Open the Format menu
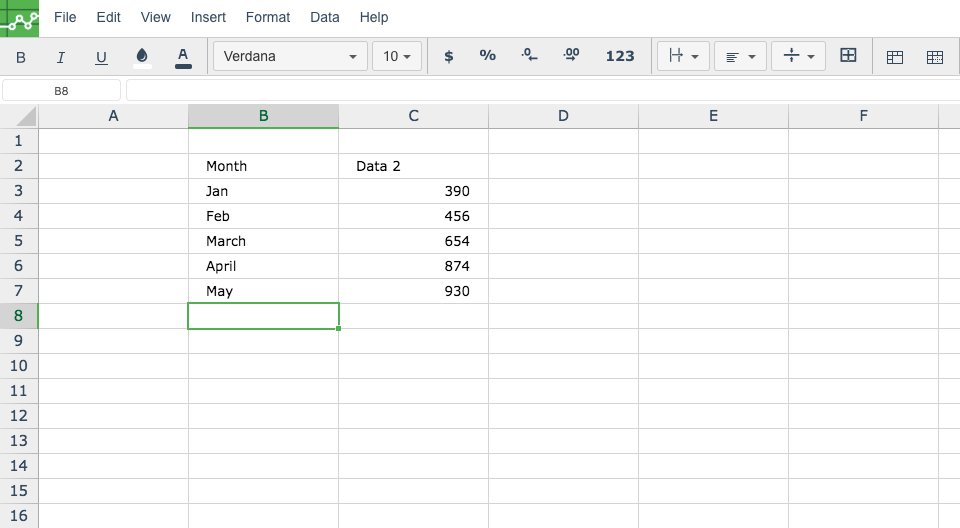The width and height of the screenshot is (960, 528). pyautogui.click(x=268, y=17)
